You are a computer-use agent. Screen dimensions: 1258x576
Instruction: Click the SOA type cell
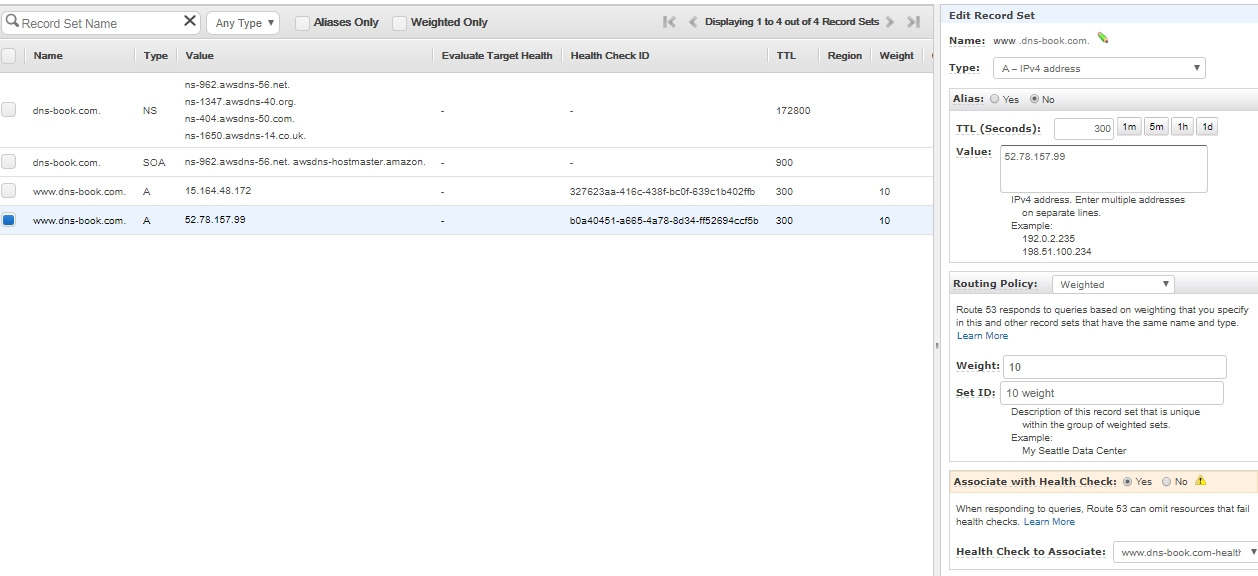(x=154, y=162)
